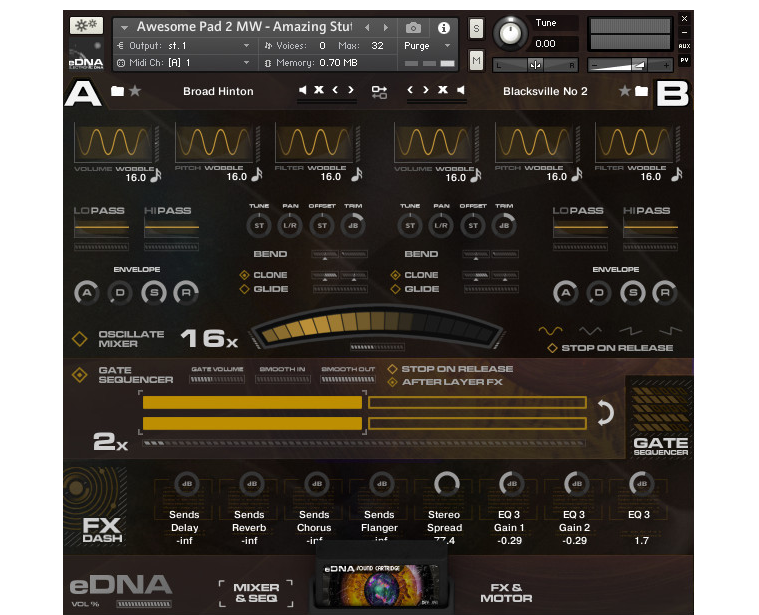Screen dimensions: 759x615
Task: Click the camera snapshot icon
Action: [x=413, y=28]
